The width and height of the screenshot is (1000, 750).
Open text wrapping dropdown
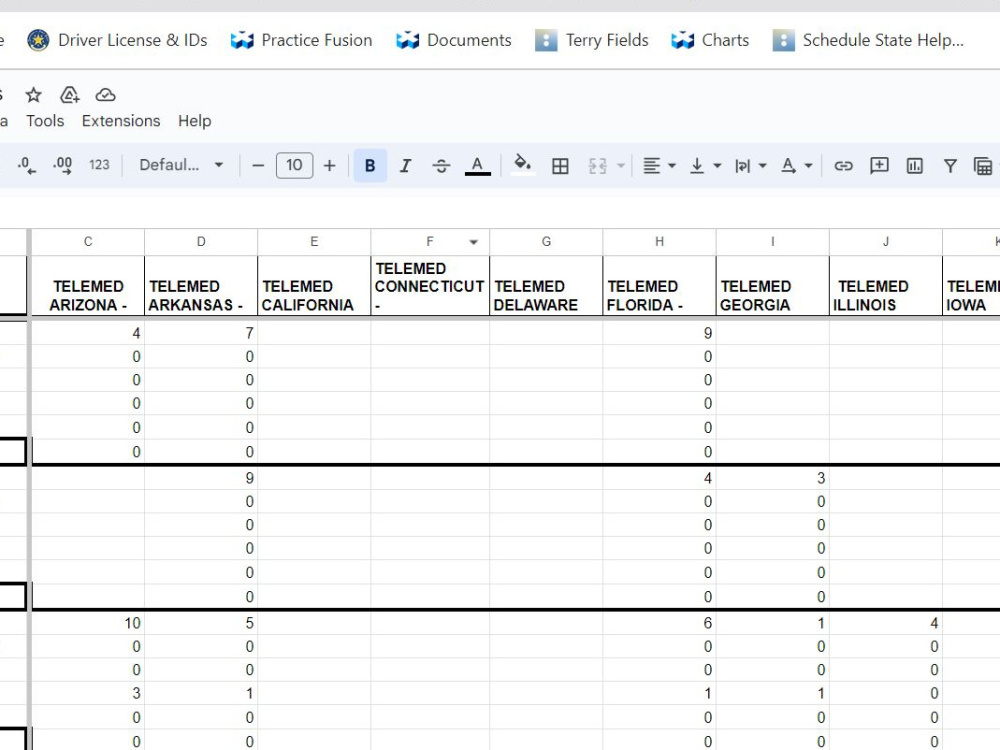pos(750,166)
